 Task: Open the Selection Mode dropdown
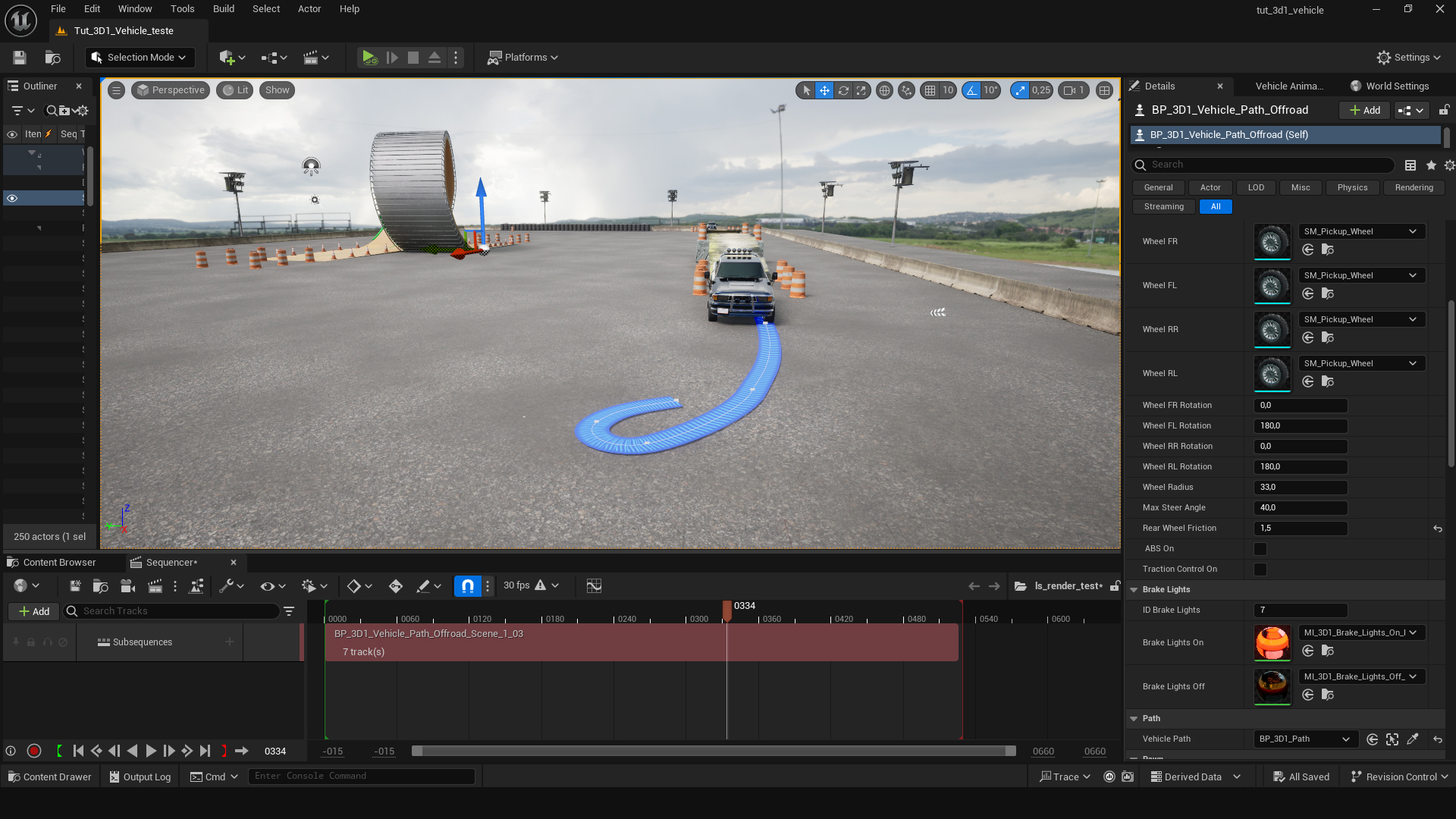140,58
